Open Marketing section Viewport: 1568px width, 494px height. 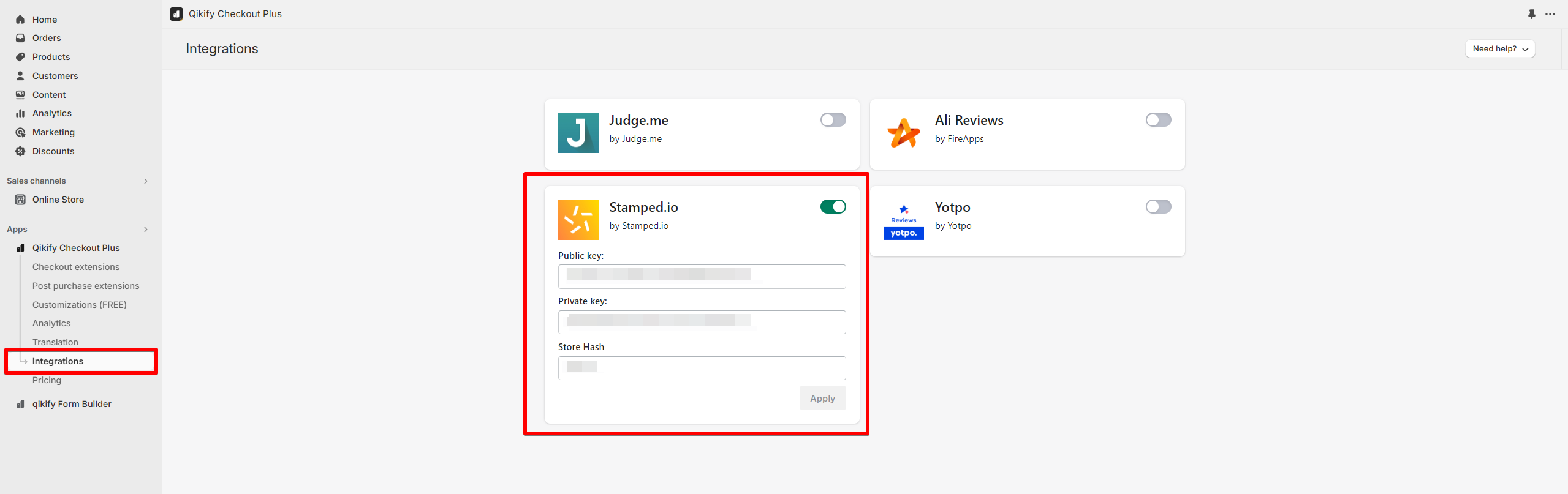[x=53, y=132]
